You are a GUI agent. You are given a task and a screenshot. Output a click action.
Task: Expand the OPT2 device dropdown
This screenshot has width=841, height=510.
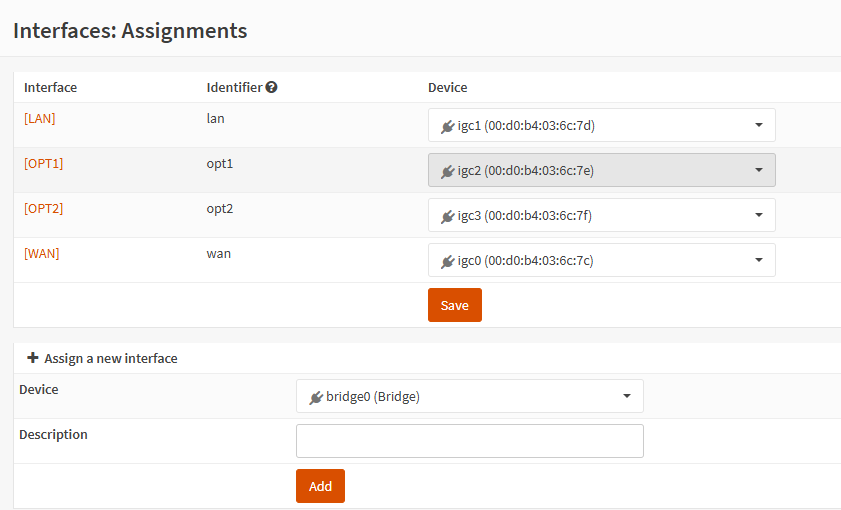601,216
